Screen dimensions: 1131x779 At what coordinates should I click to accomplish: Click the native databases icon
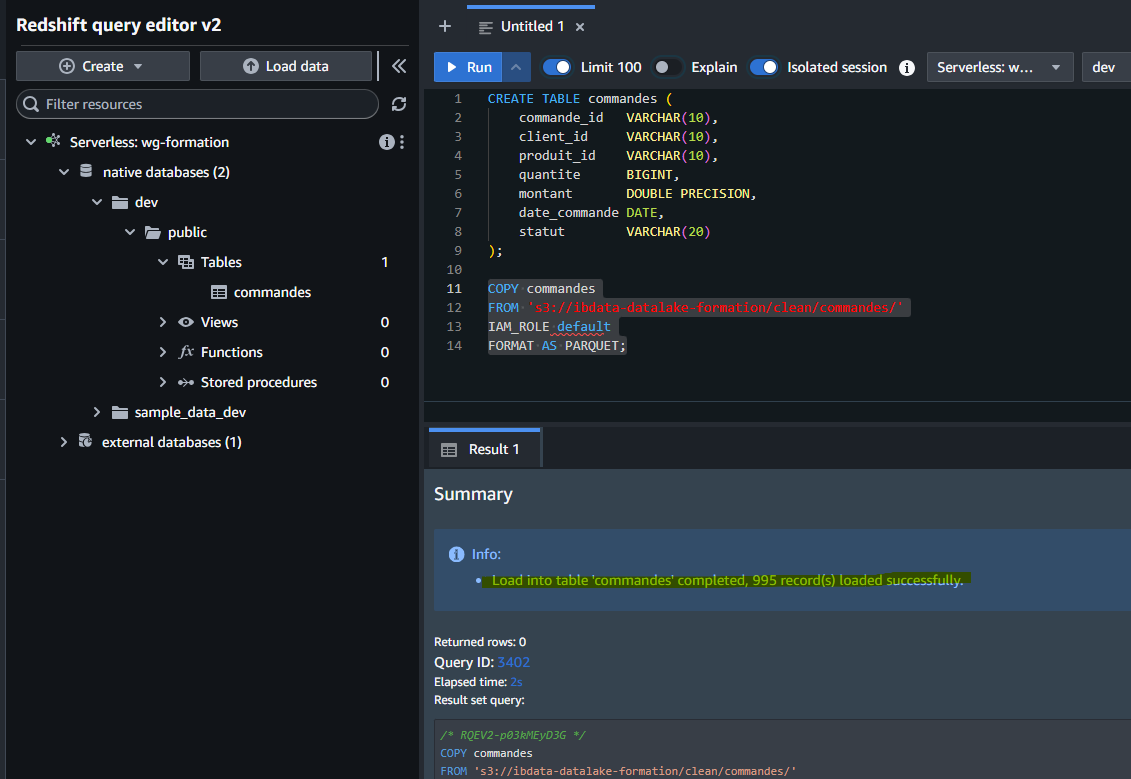[x=86, y=171]
